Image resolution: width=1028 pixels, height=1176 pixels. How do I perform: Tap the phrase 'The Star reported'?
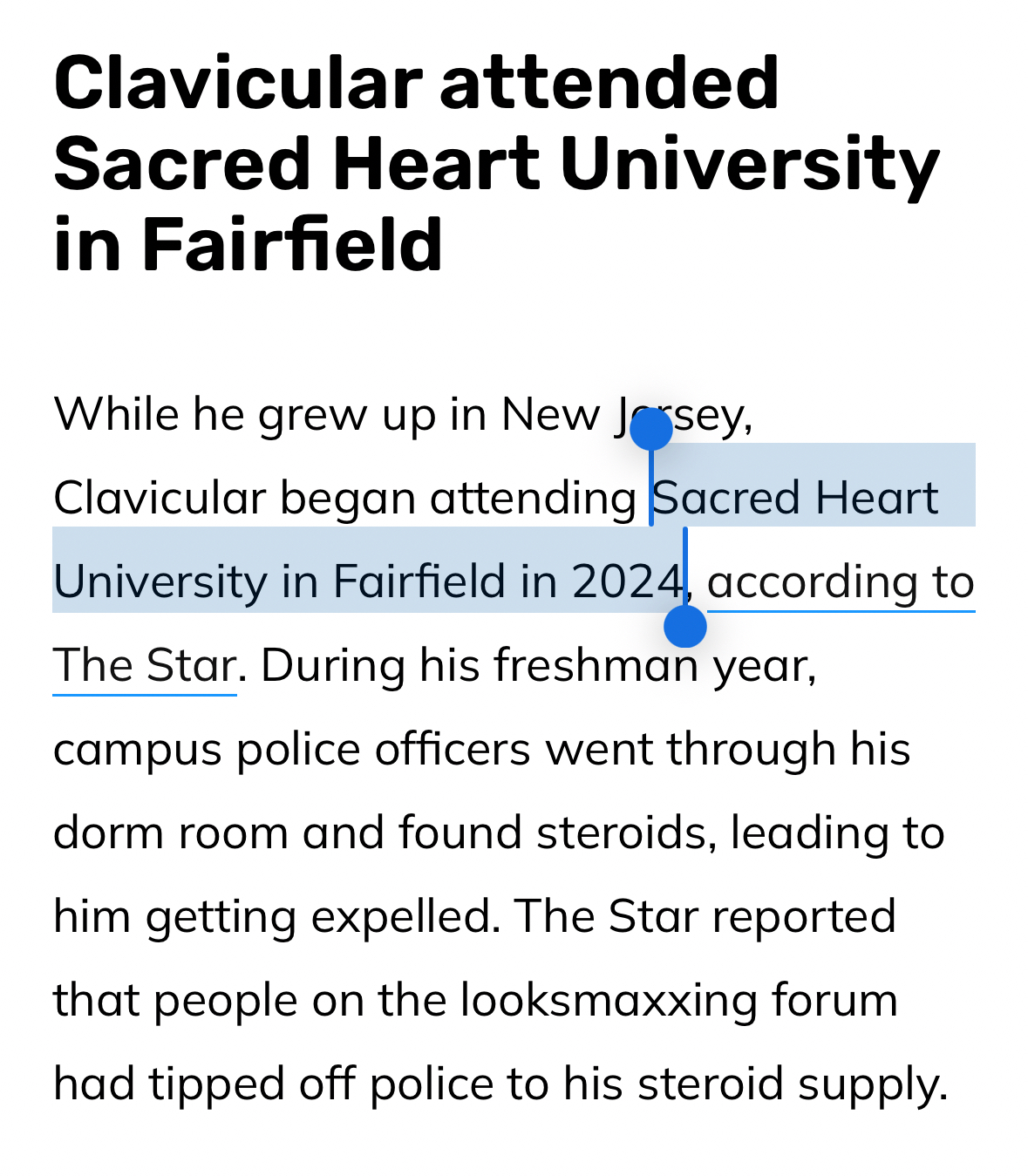(705, 917)
